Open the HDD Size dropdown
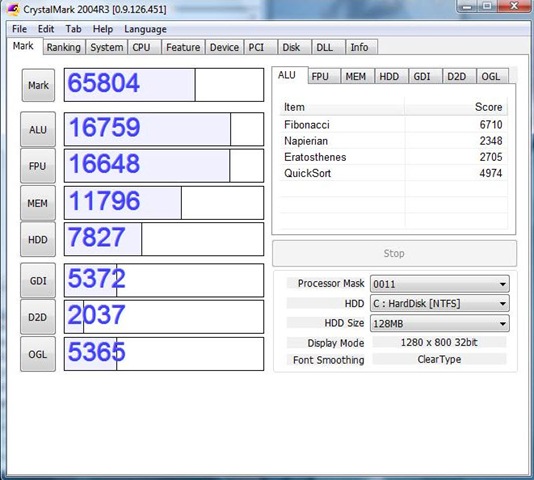Screen dimensions: 534x480 [x=440, y=323]
